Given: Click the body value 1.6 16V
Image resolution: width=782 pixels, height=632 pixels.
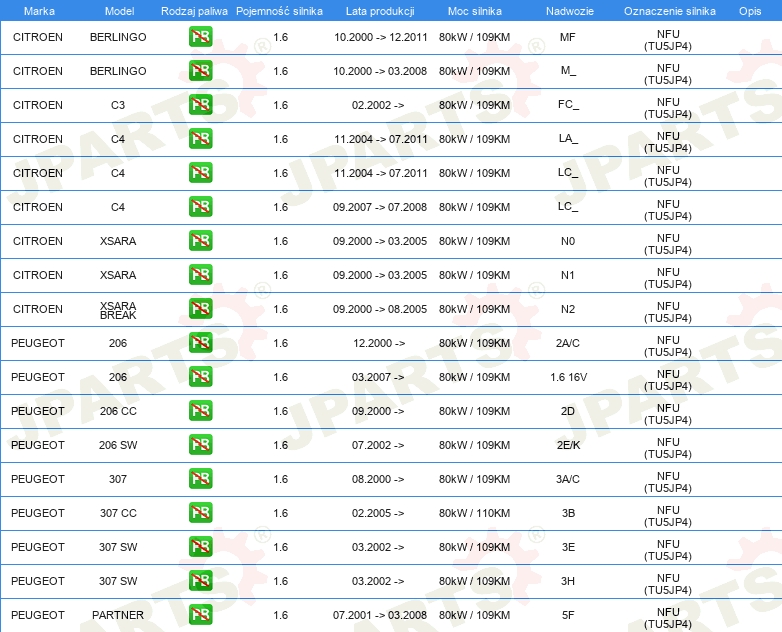Looking at the screenshot, I should (x=569, y=377).
